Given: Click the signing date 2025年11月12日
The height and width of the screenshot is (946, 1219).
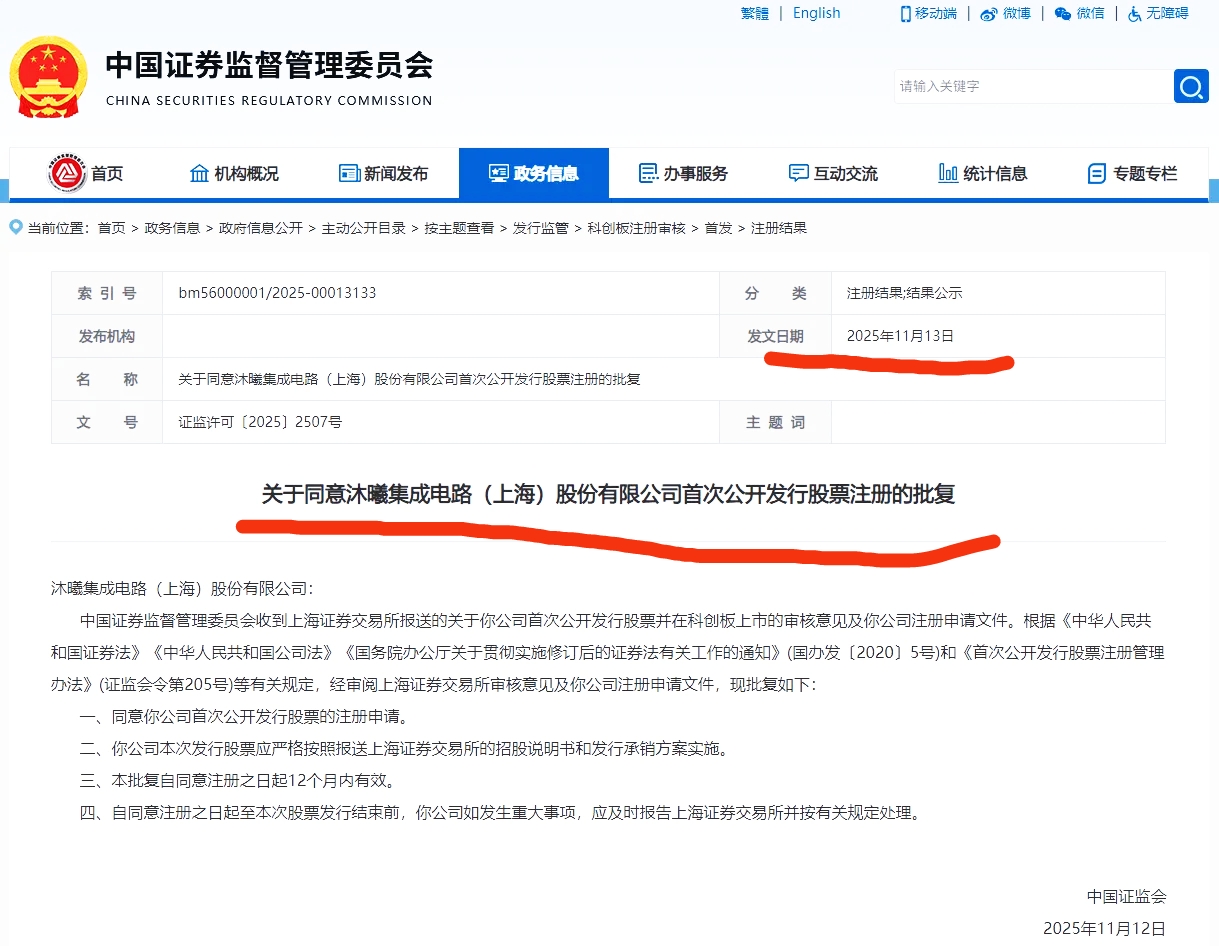Looking at the screenshot, I should (1104, 928).
